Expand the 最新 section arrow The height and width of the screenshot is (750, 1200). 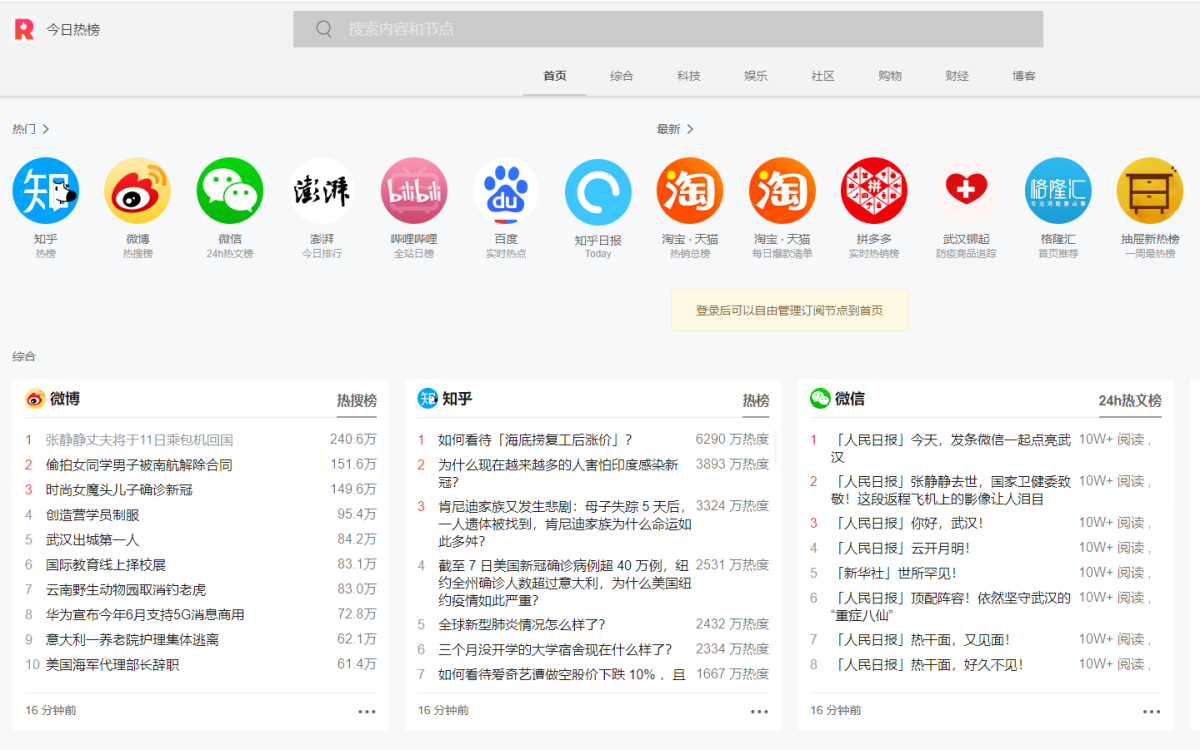pyautogui.click(x=690, y=129)
